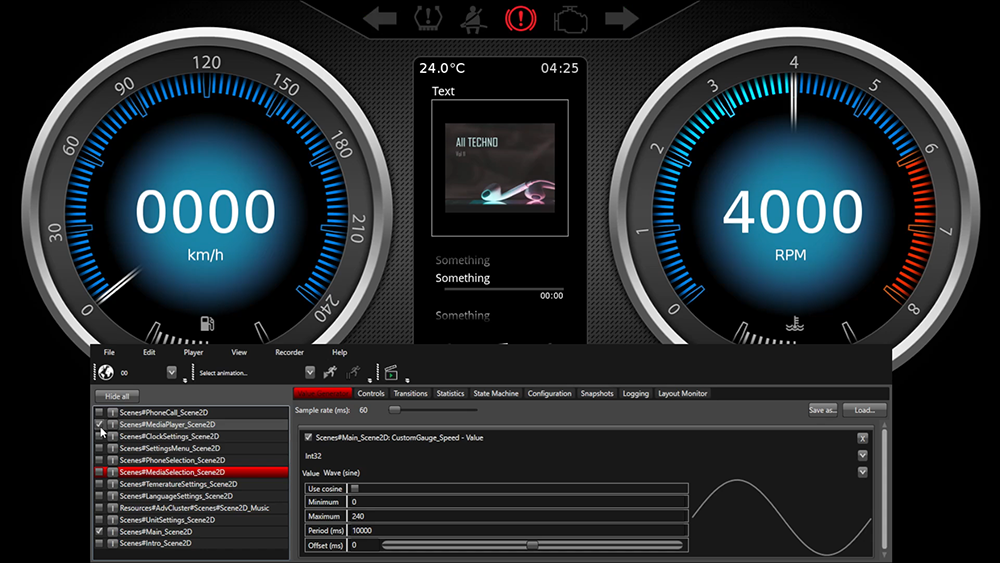Click the clapperboard recorder icon
The height and width of the screenshot is (563, 1000).
(391, 372)
